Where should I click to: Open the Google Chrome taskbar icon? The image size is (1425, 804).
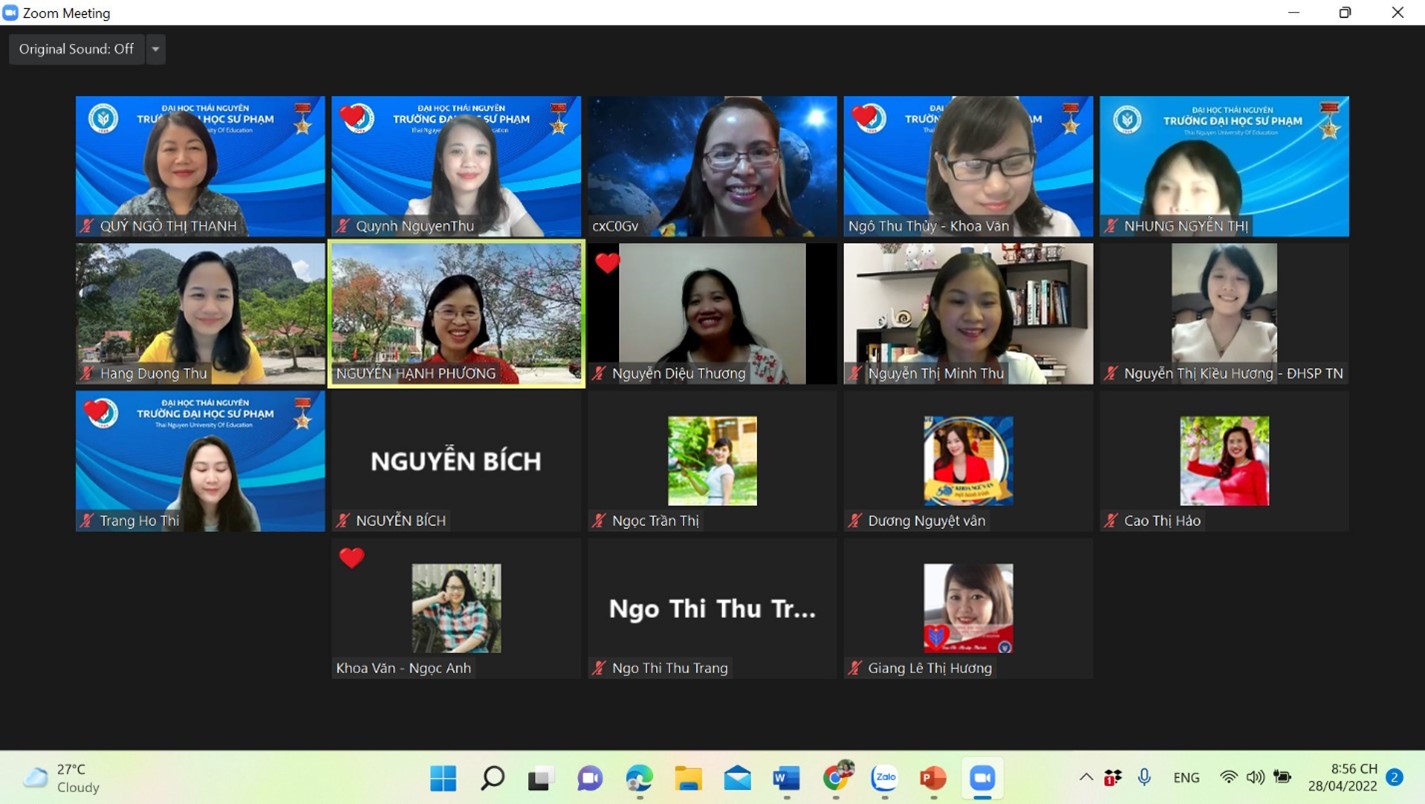[836, 777]
